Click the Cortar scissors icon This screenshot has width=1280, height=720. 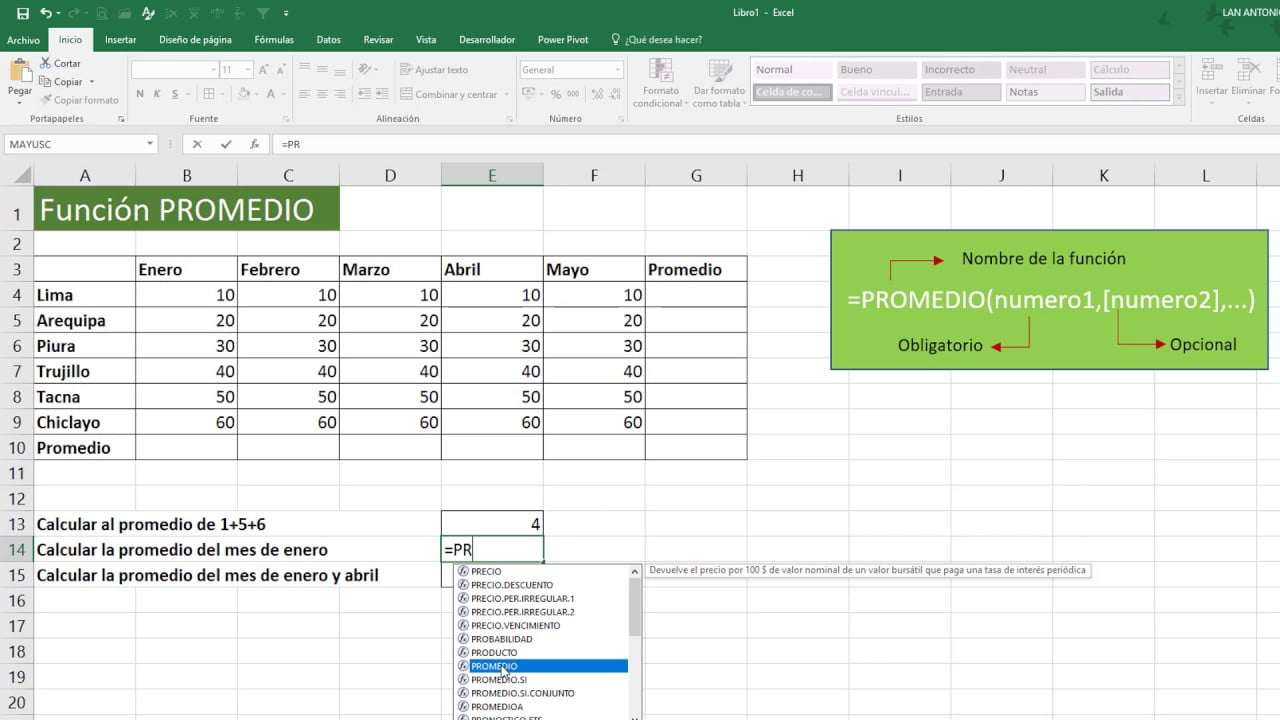(x=46, y=63)
